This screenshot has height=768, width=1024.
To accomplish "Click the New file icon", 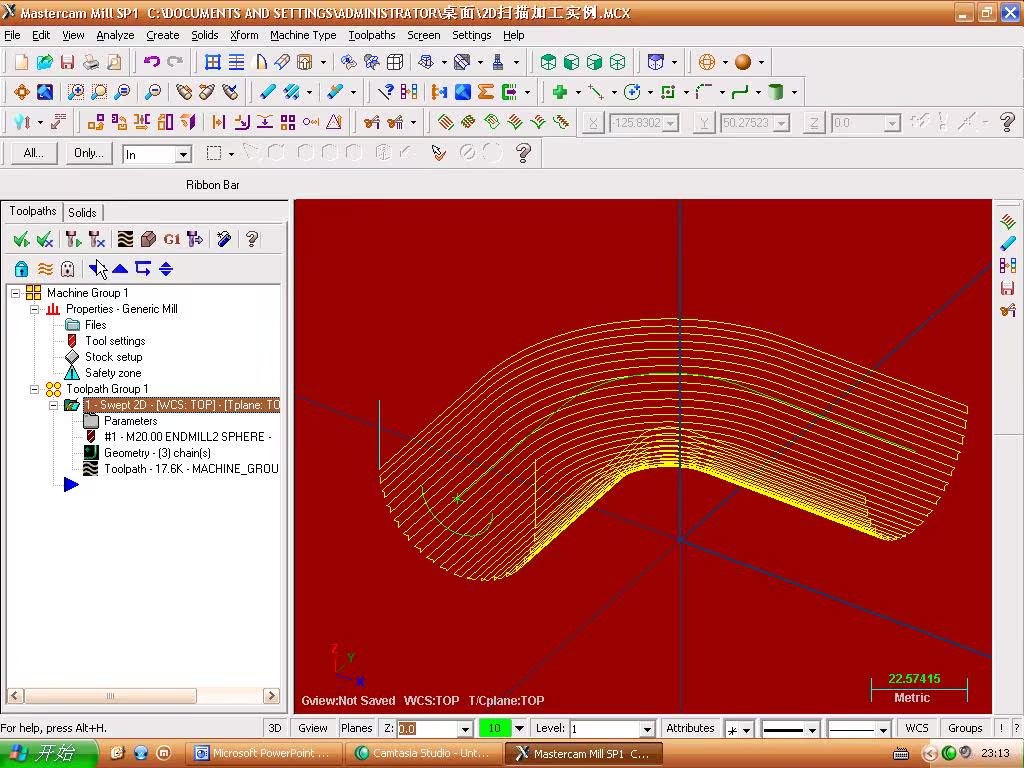I will [21, 62].
